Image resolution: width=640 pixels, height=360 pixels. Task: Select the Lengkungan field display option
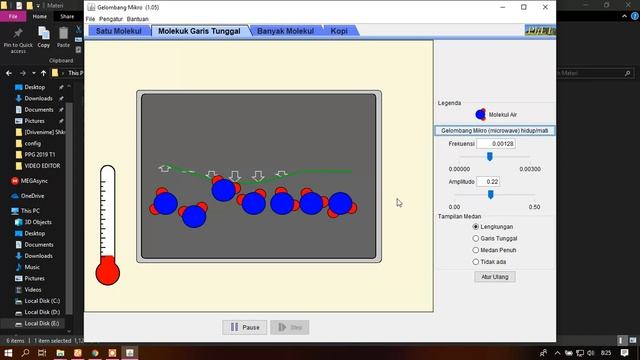click(x=476, y=227)
